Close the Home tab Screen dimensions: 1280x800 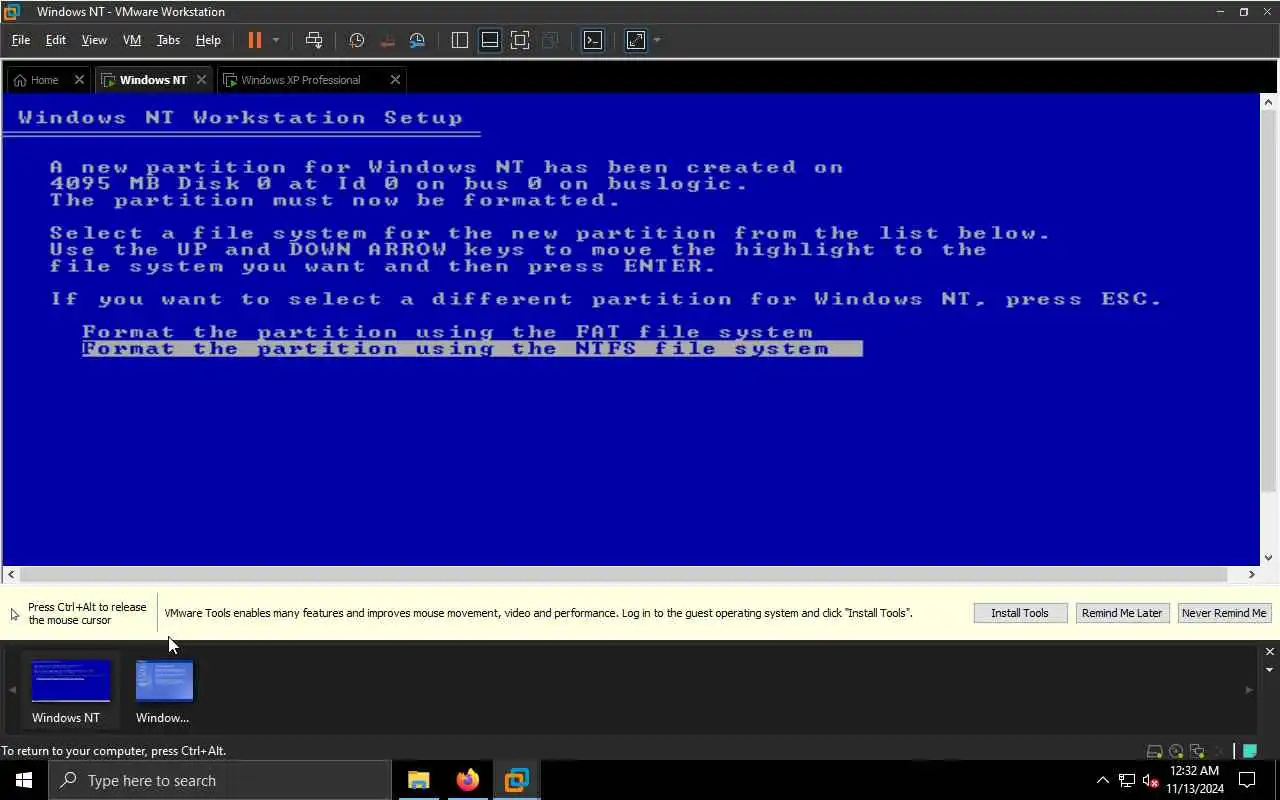[79, 80]
